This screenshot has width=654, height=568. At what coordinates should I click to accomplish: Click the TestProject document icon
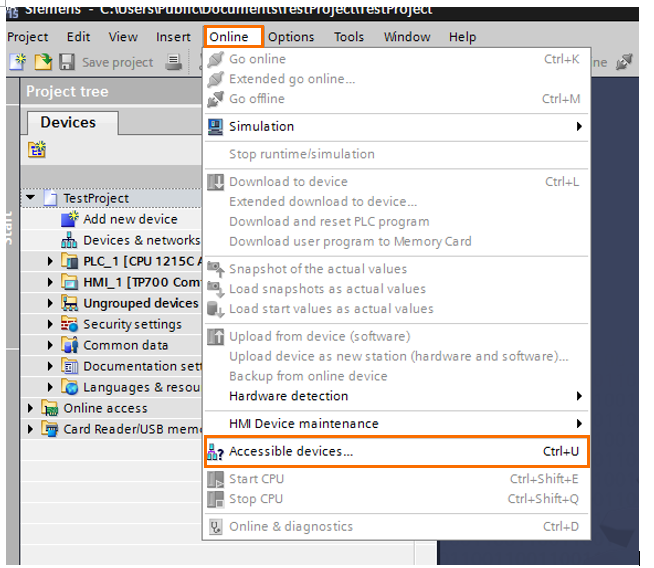pos(50,198)
